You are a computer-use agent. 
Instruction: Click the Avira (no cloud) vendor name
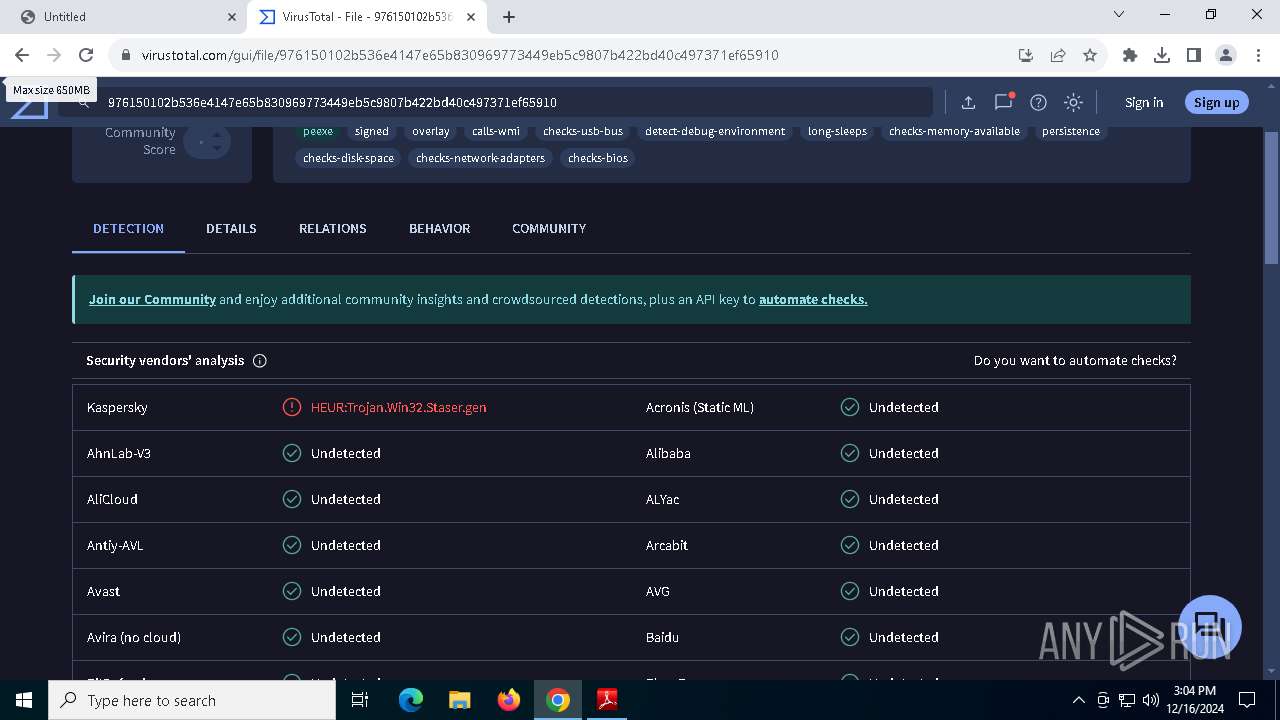tap(134, 637)
